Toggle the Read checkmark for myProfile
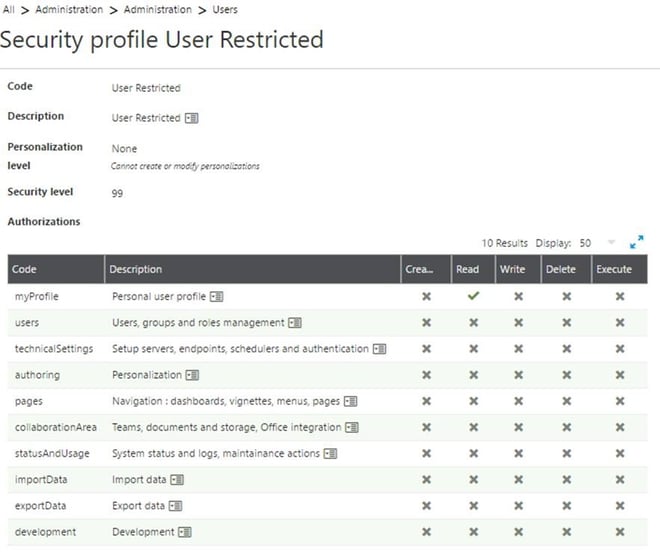 pyautogui.click(x=474, y=296)
